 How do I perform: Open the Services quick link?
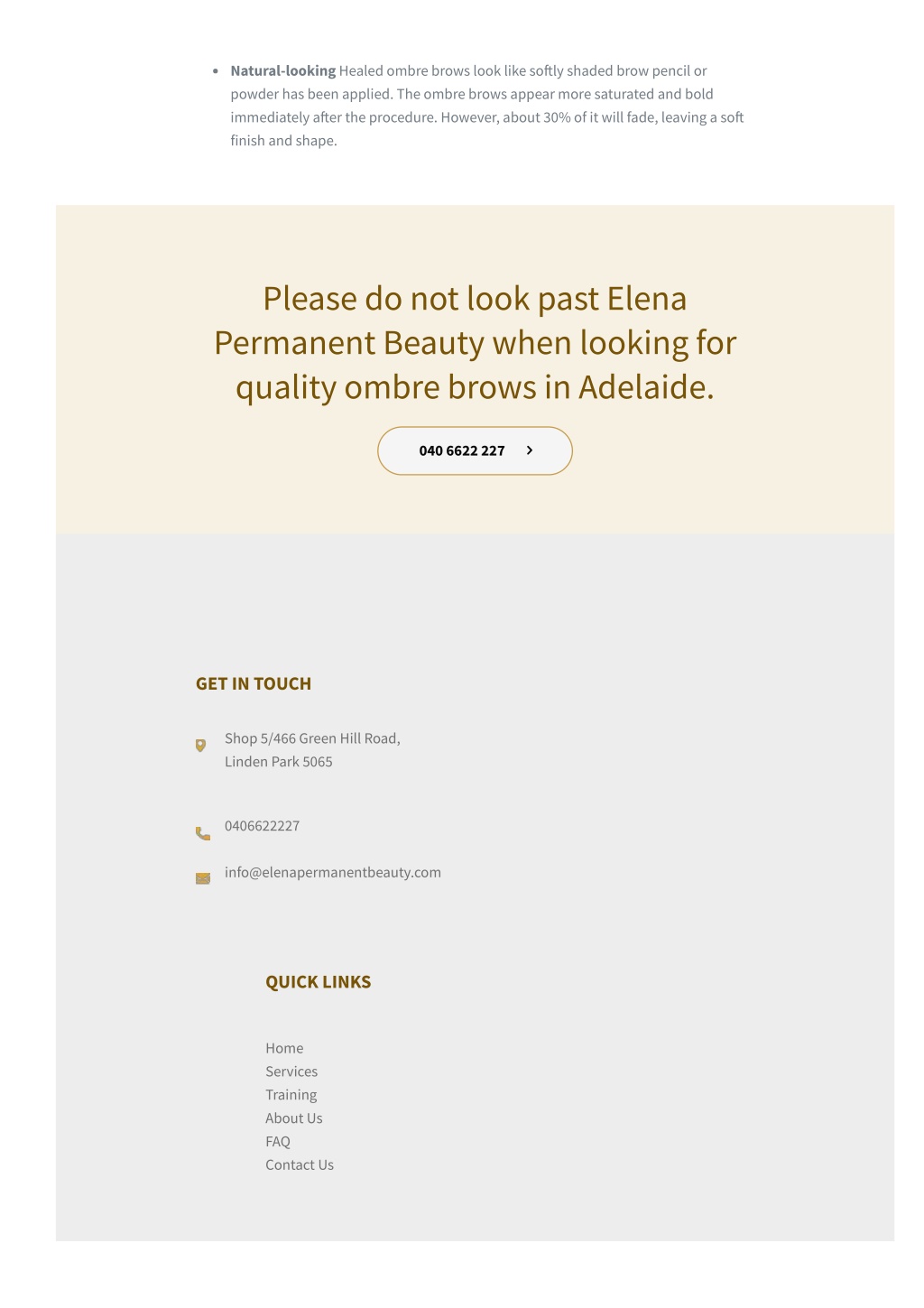coord(291,1071)
